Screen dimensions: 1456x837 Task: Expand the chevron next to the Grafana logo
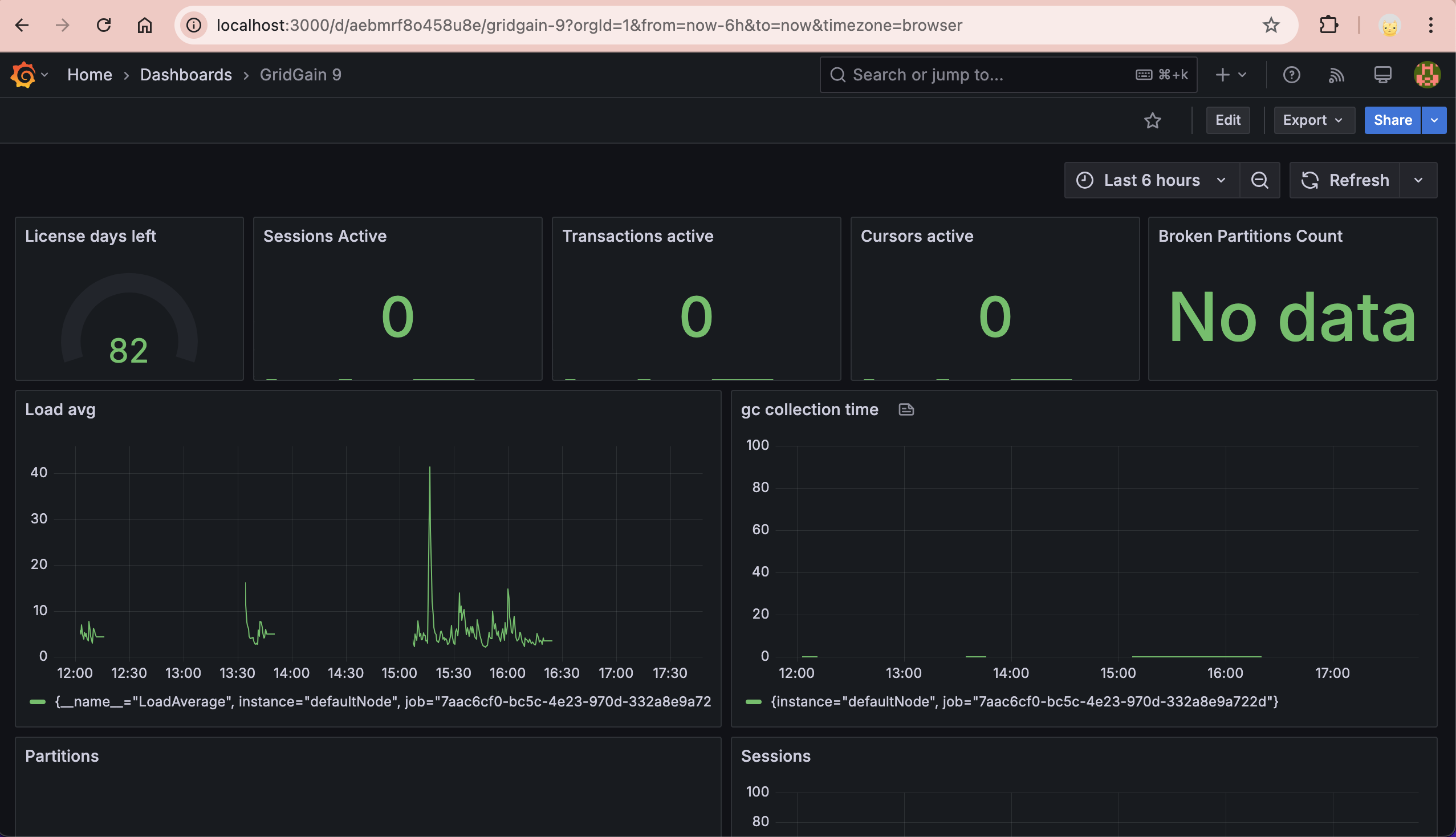point(45,75)
